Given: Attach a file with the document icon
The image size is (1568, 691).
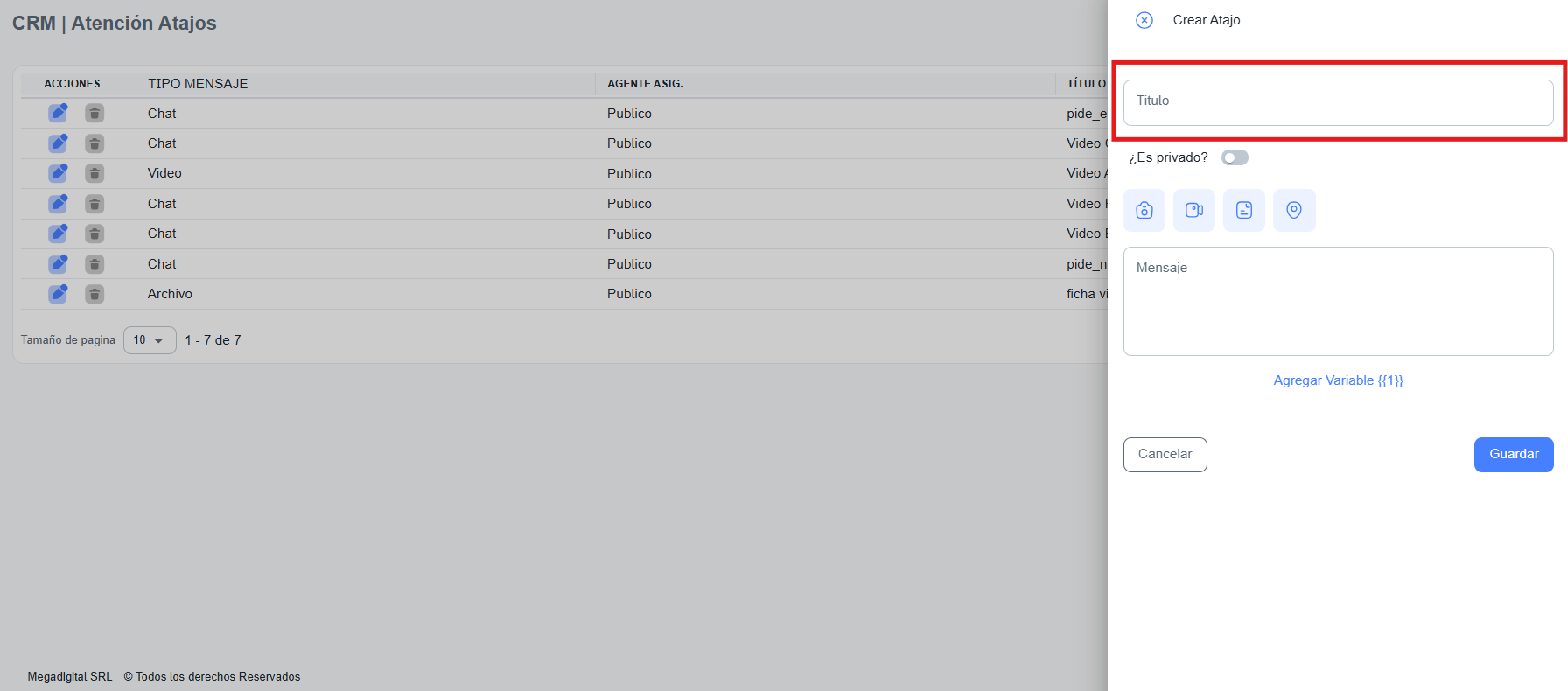Looking at the screenshot, I should point(1244,211).
